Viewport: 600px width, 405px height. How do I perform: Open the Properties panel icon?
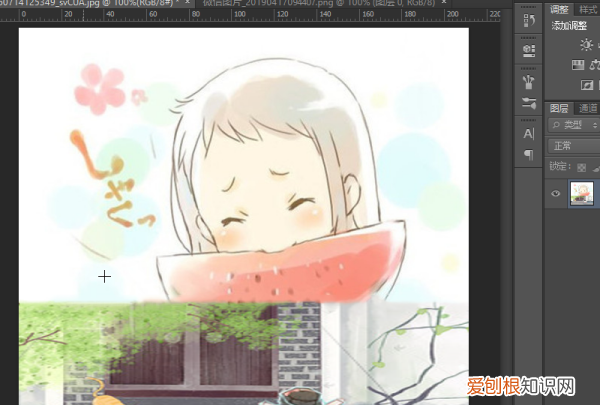[x=528, y=49]
